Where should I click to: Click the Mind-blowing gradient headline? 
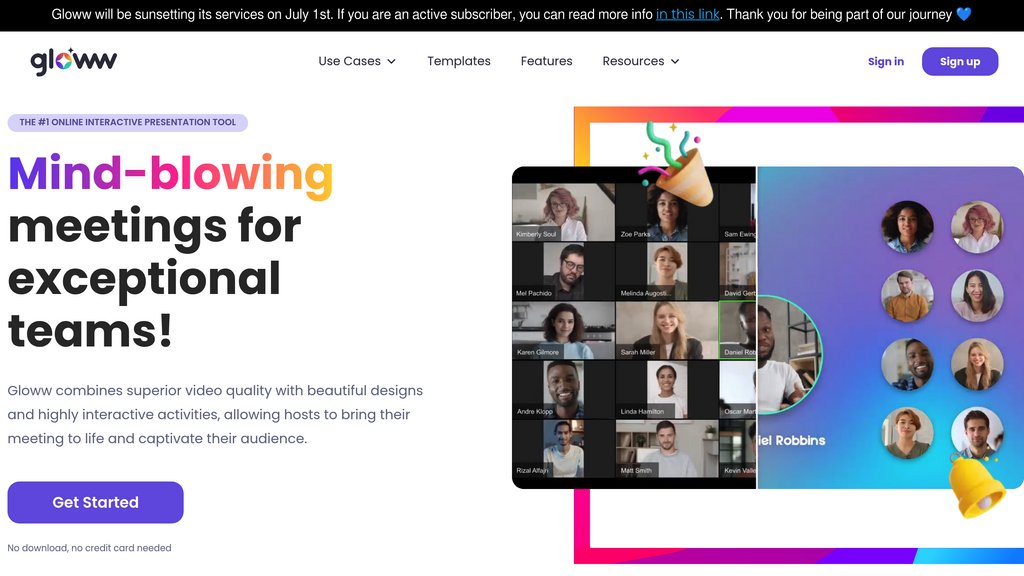171,174
